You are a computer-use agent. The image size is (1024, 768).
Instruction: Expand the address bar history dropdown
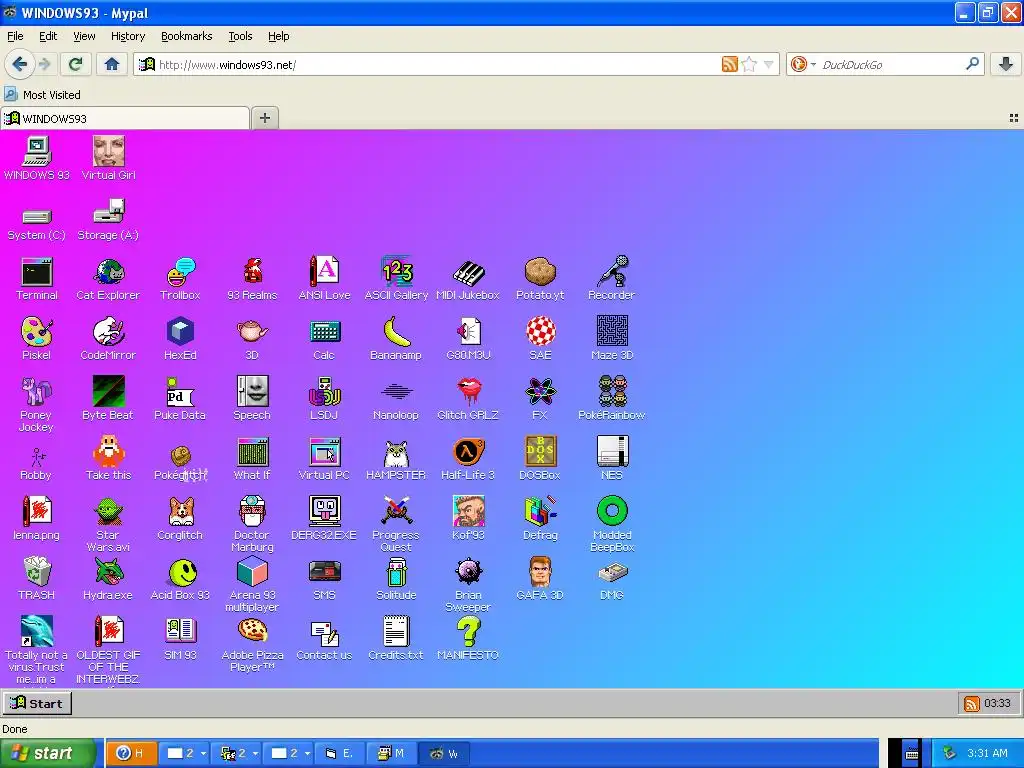(769, 64)
